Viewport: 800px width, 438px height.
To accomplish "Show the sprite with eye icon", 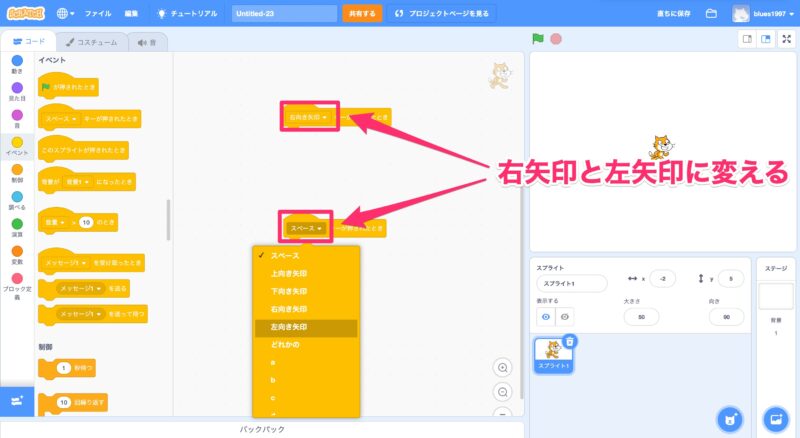I will [x=547, y=316].
